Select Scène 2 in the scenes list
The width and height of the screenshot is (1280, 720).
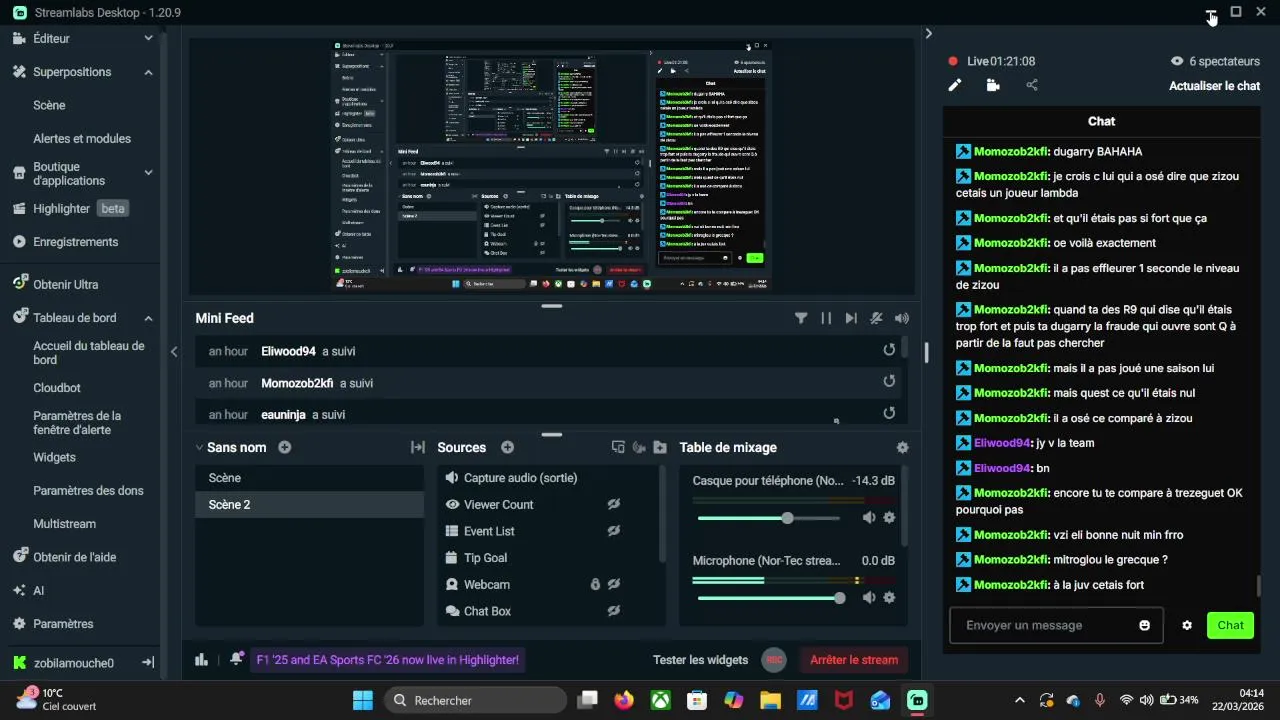click(x=309, y=504)
